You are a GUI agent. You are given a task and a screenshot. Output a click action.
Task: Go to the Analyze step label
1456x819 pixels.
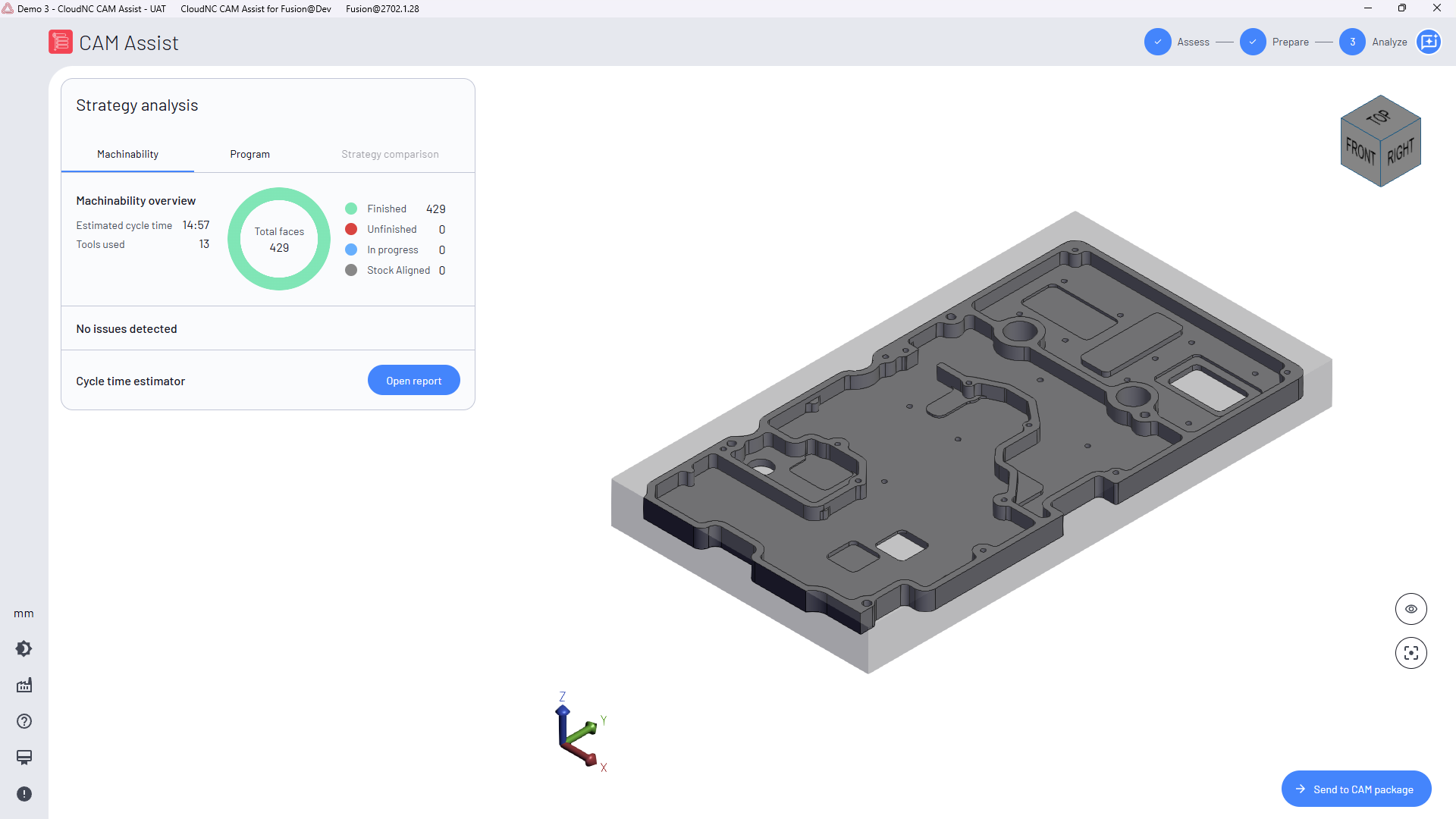[x=1389, y=42]
